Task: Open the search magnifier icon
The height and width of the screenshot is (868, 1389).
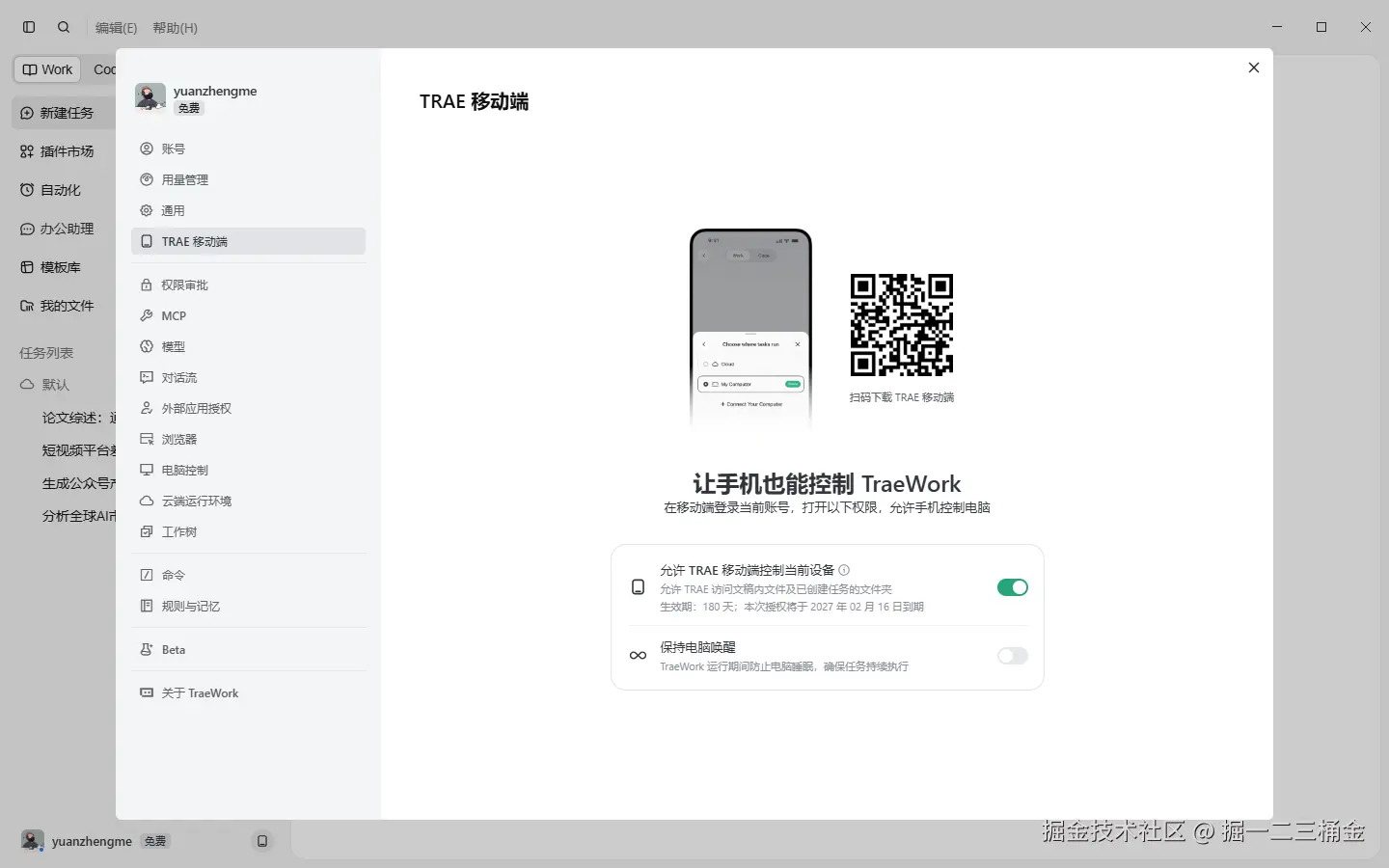Action: coord(64,27)
